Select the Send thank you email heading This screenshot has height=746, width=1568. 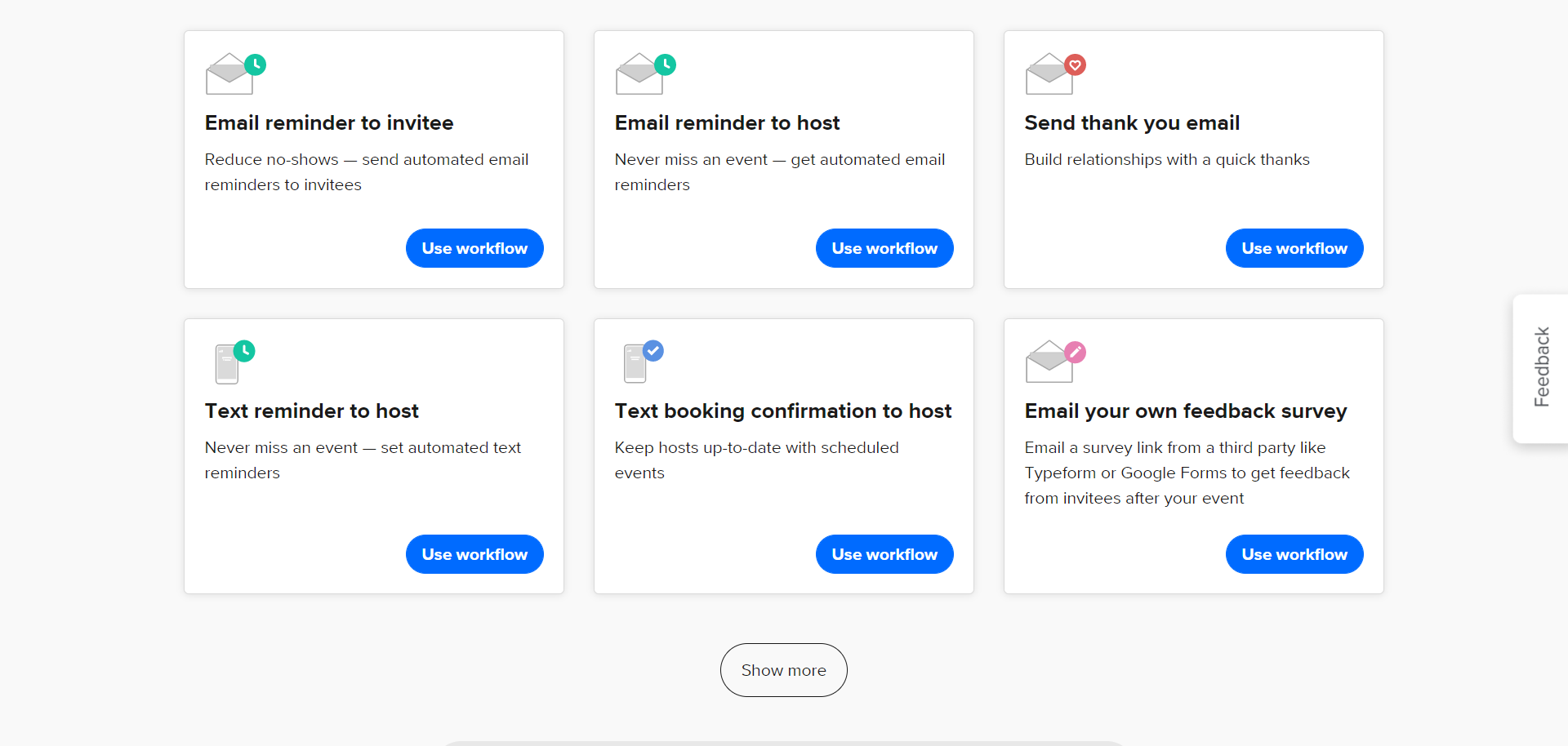[x=1132, y=123]
